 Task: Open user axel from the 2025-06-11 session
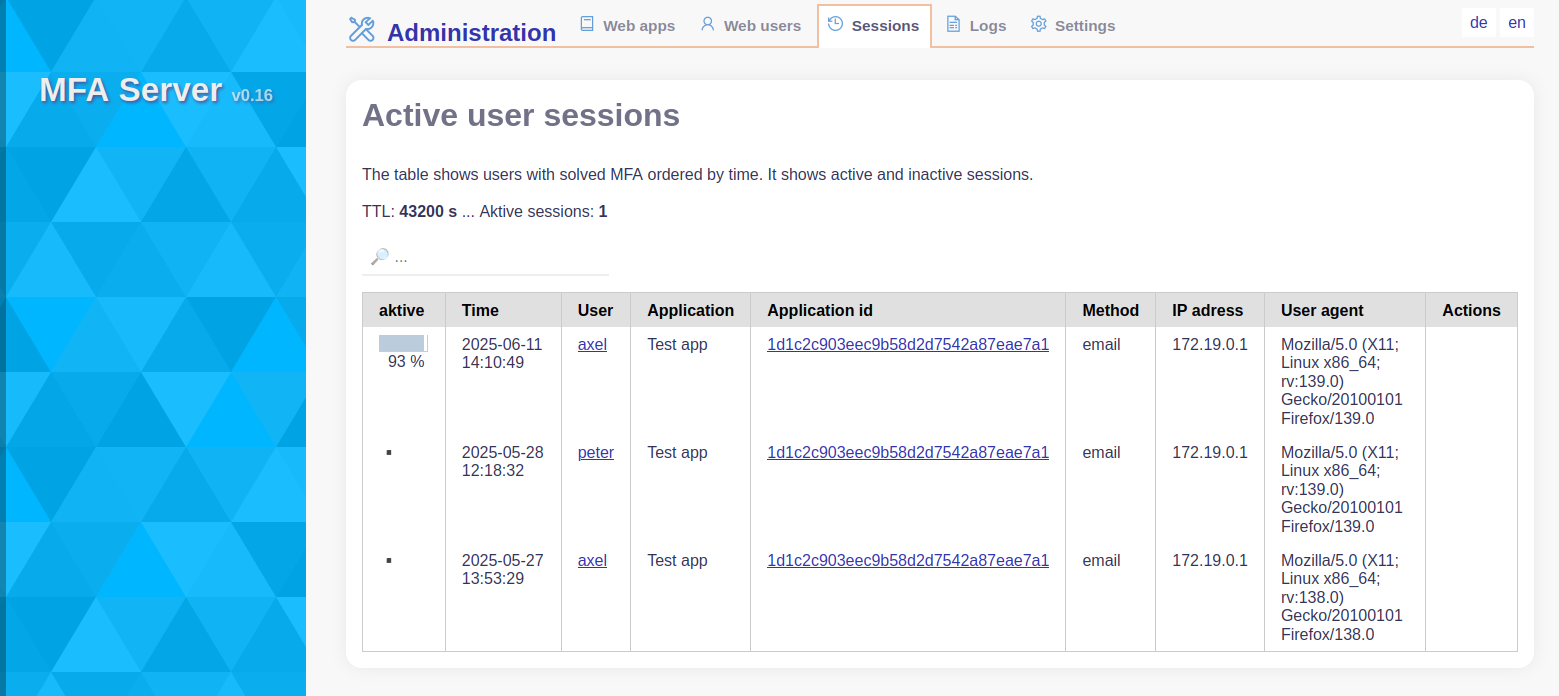click(592, 345)
